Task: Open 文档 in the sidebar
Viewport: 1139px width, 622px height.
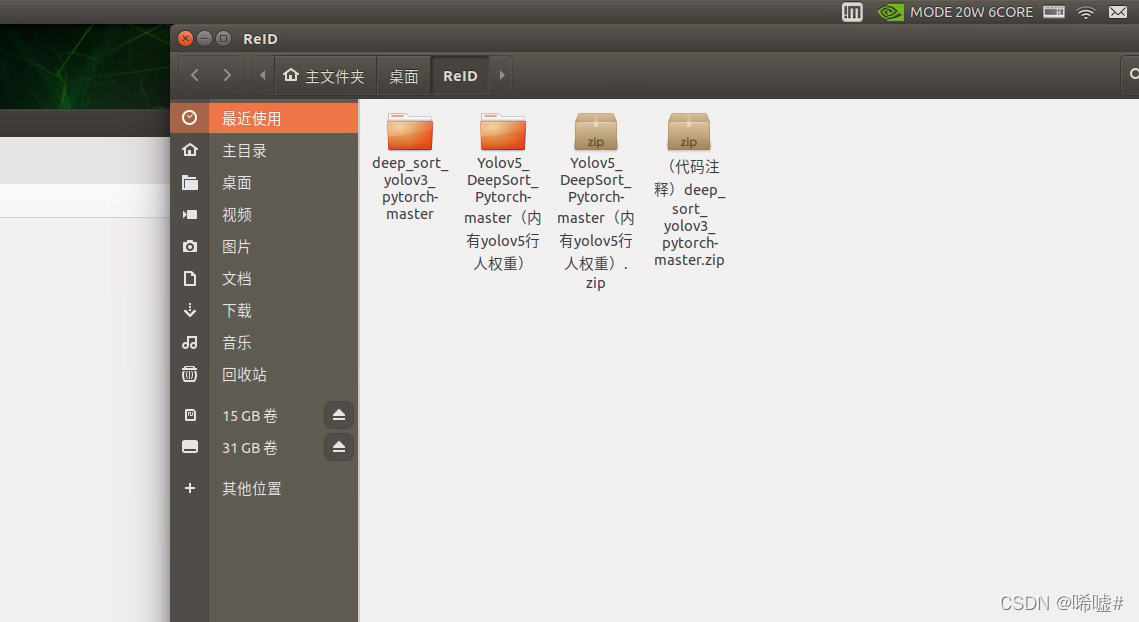Action: tap(237, 278)
